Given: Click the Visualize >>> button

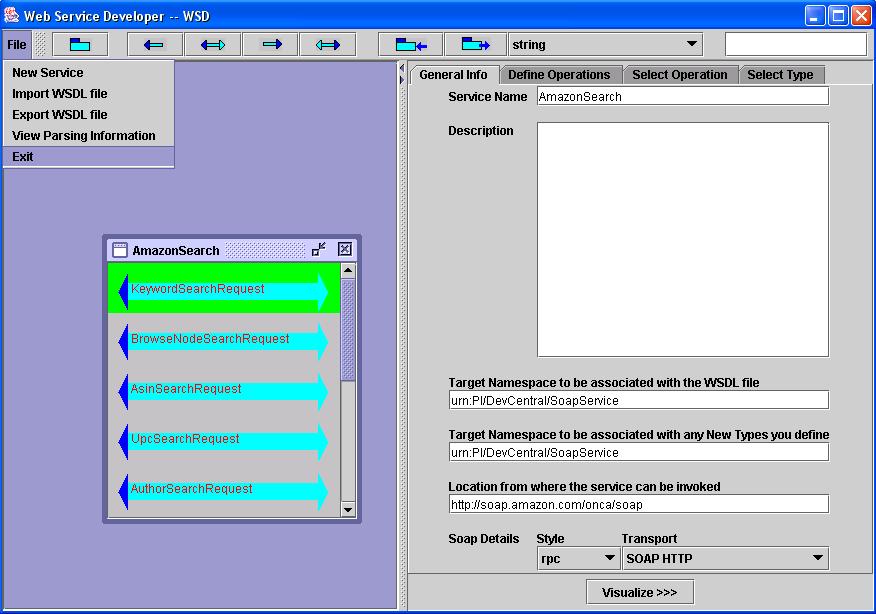Looking at the screenshot, I should 640,592.
